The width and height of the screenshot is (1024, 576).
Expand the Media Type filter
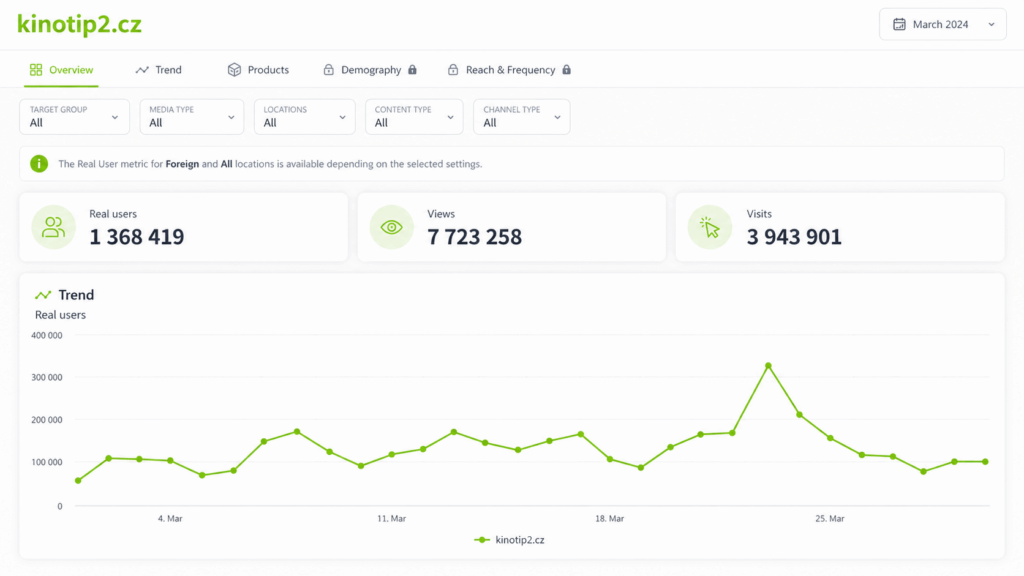click(191, 117)
